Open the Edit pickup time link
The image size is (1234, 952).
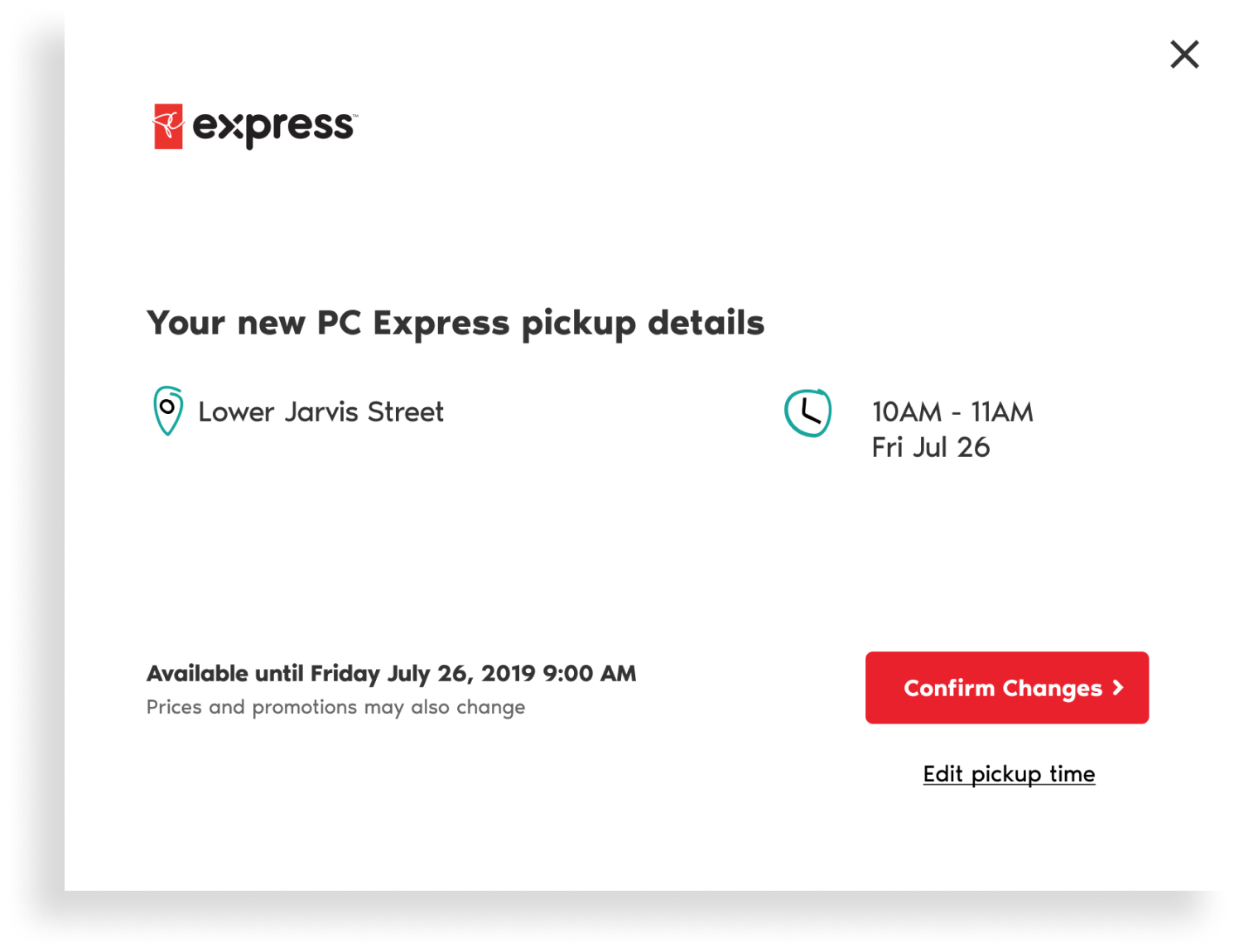1009,774
